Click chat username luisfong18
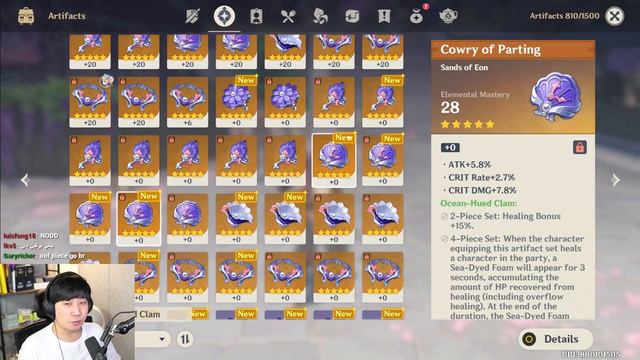The width and height of the screenshot is (640, 360). pyautogui.click(x=20, y=236)
